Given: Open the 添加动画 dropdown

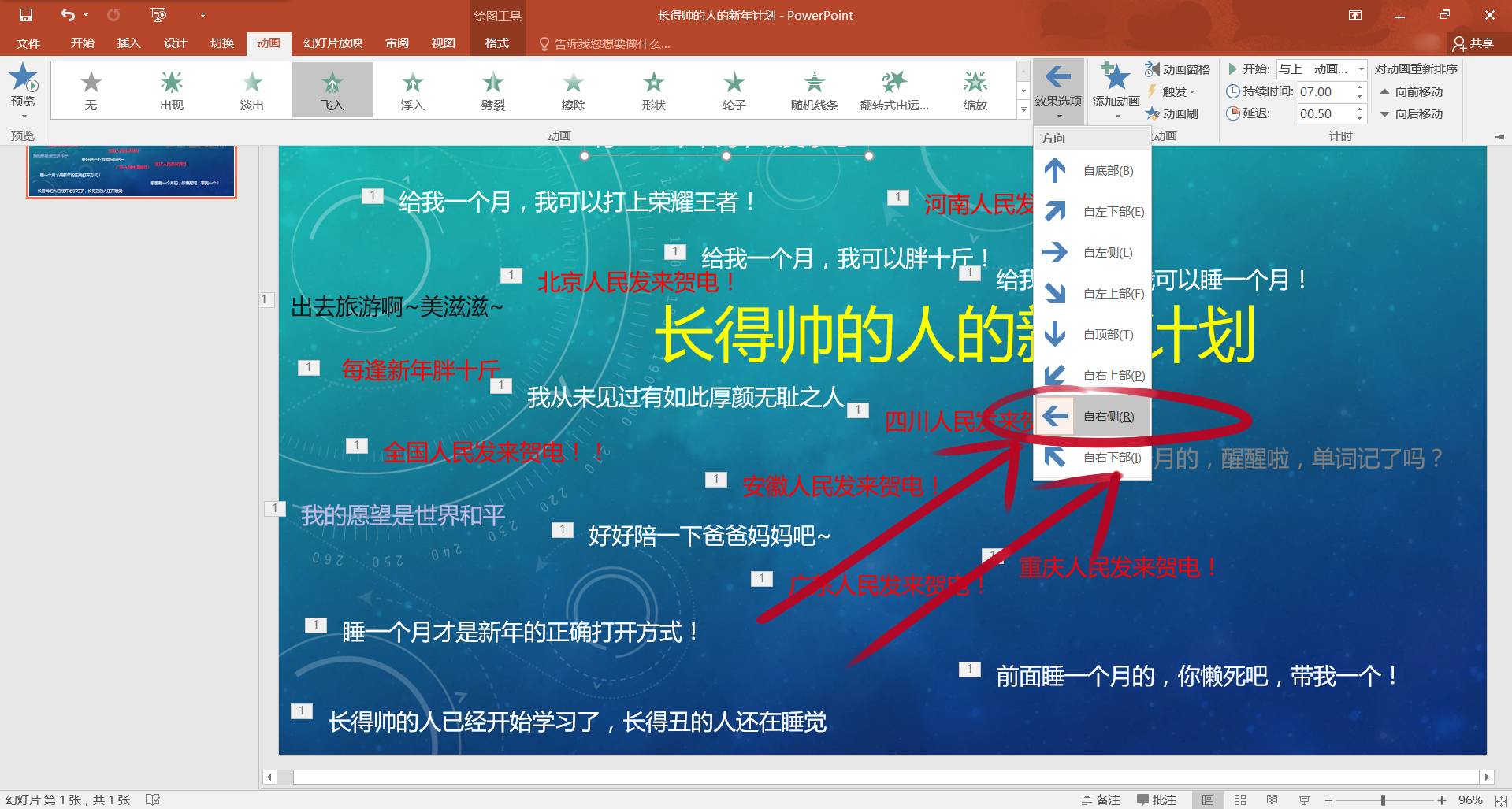Looking at the screenshot, I should tap(1116, 91).
